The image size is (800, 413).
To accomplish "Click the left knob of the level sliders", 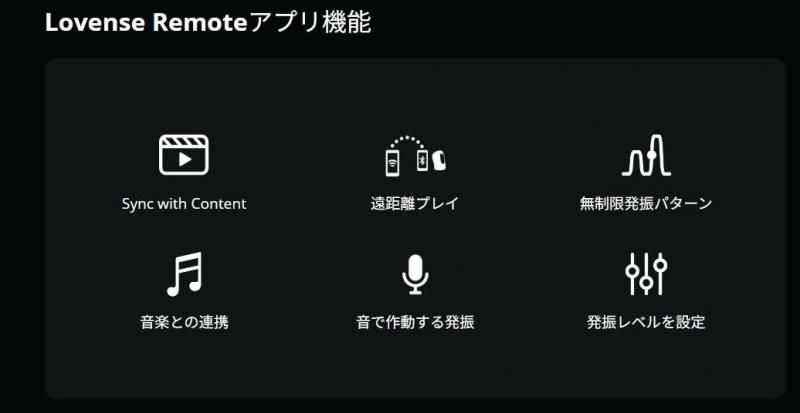I will point(632,270).
